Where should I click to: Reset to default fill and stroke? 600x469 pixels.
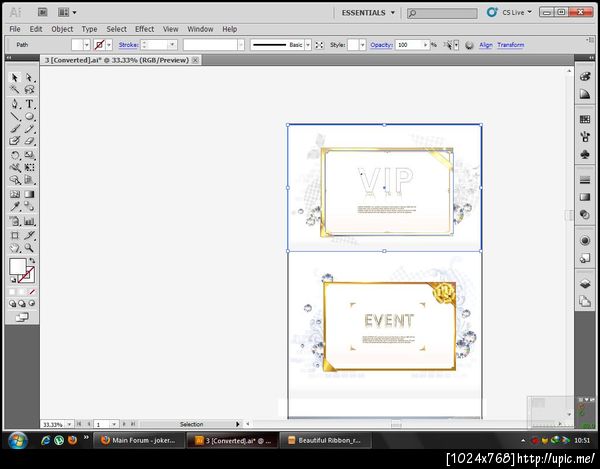(x=13, y=280)
